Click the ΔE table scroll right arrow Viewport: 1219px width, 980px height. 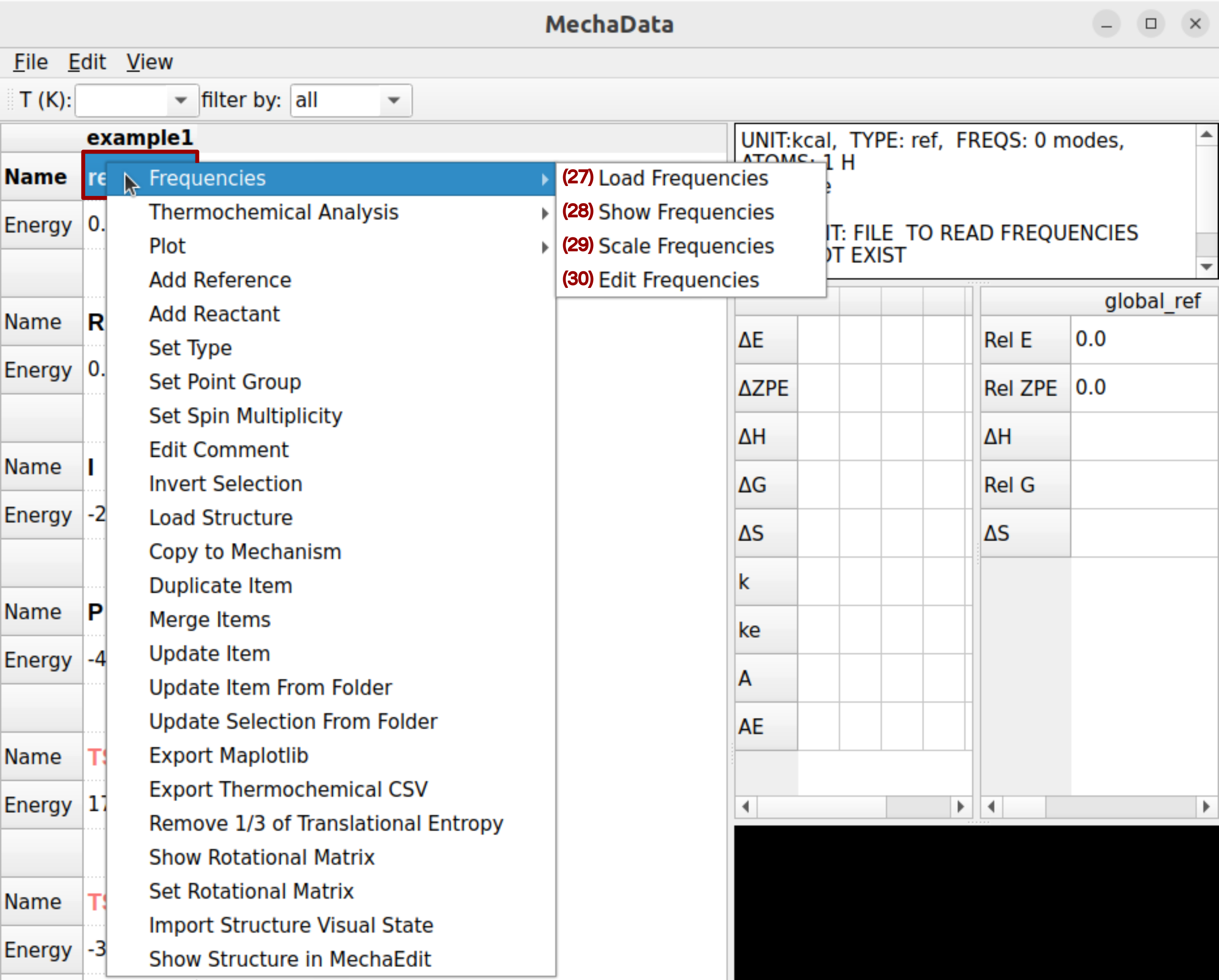(x=961, y=807)
